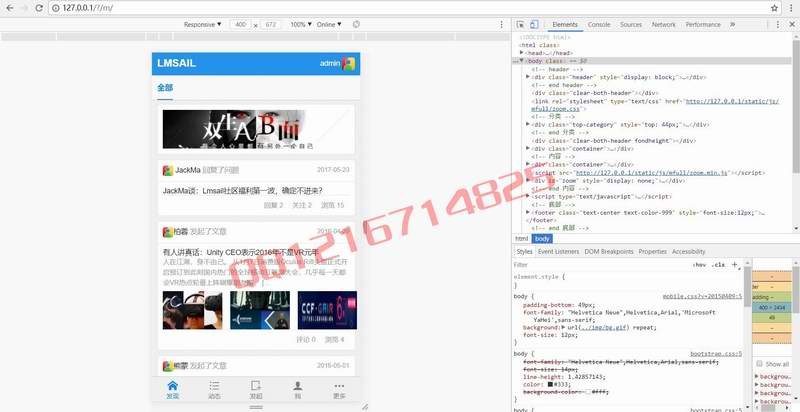Close the DevTools panel
This screenshot has height=412, width=800.
click(x=791, y=24)
